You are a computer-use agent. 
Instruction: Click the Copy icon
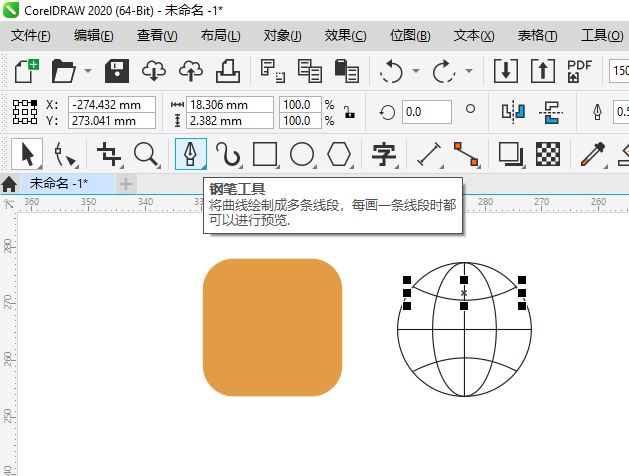310,71
